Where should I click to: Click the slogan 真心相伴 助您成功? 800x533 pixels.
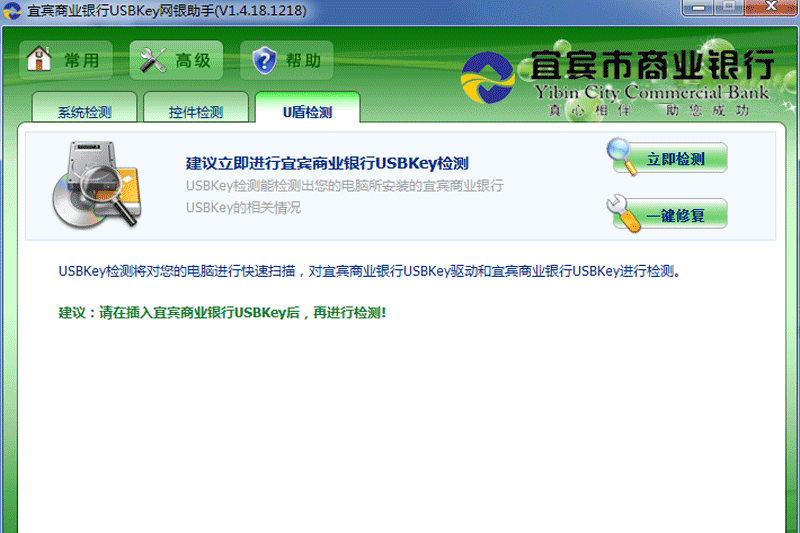pos(648,110)
